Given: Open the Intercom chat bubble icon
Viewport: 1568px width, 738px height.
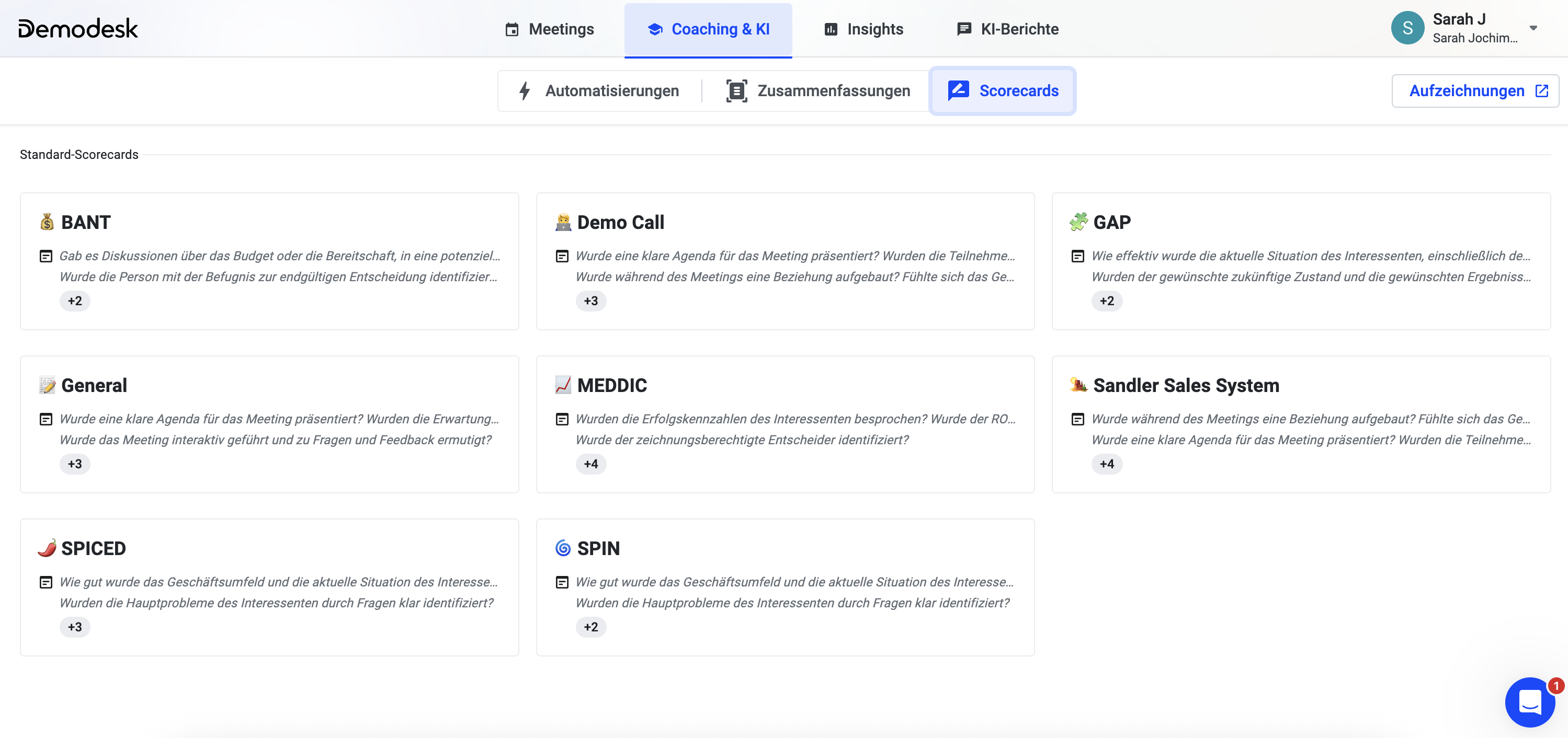Looking at the screenshot, I should (x=1529, y=701).
